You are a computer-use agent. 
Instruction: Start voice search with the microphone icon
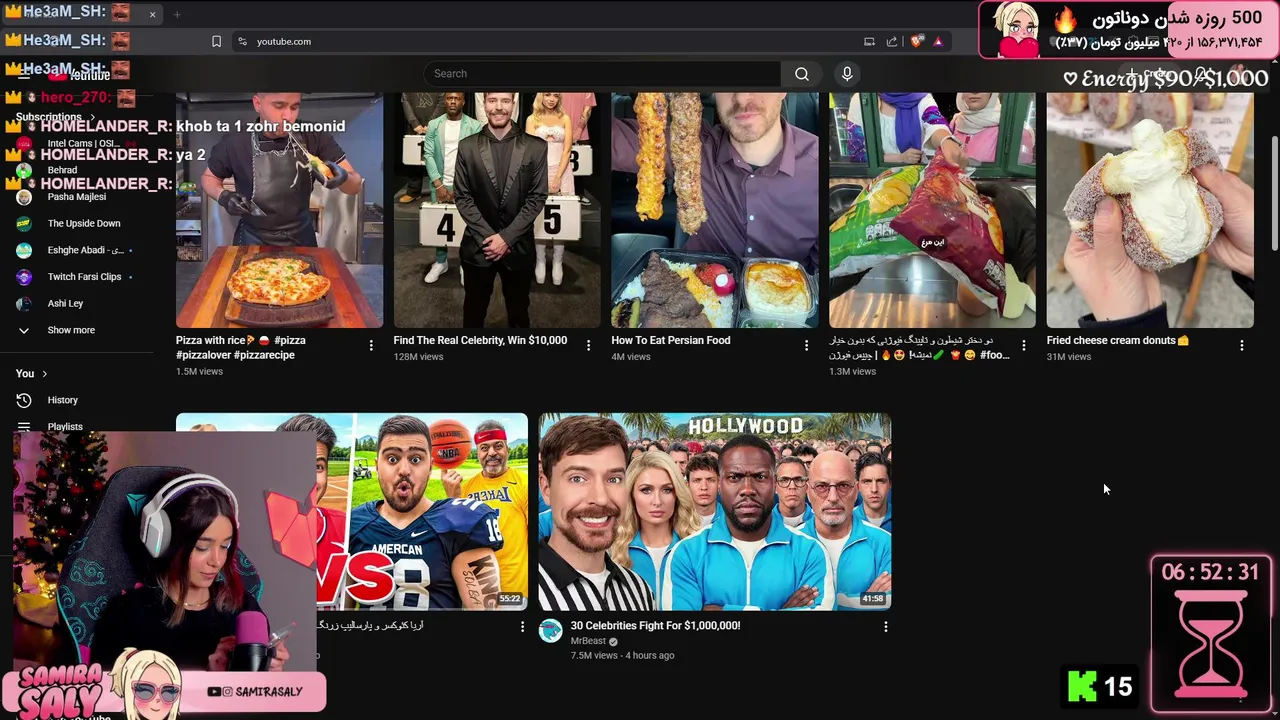847,74
